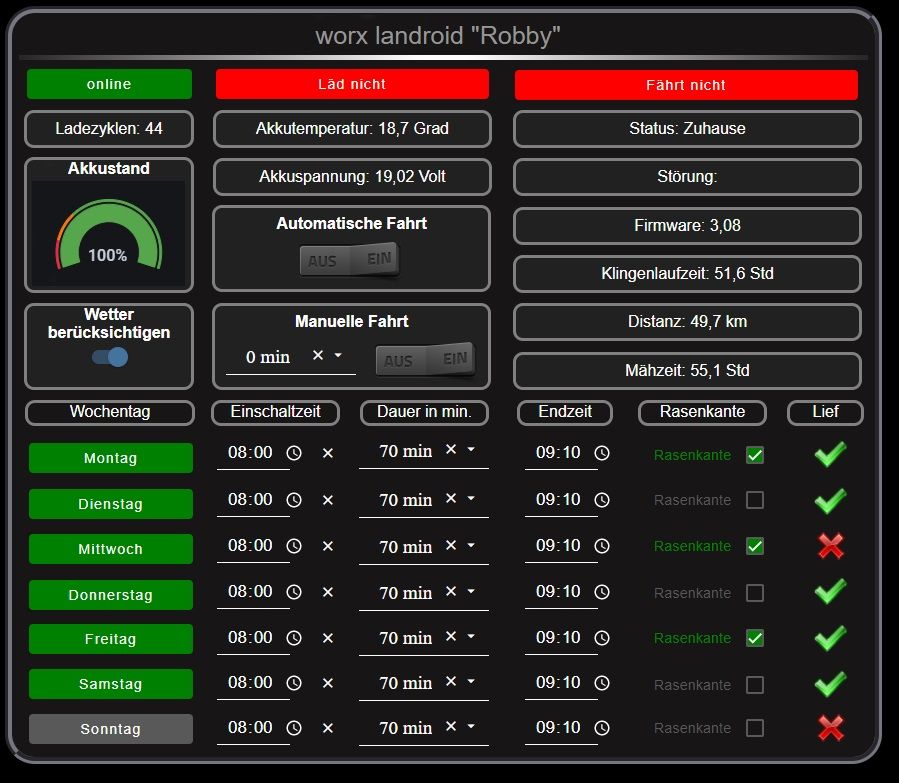Expand the Mittwoch Dauer dropdown arrow

(x=471, y=545)
